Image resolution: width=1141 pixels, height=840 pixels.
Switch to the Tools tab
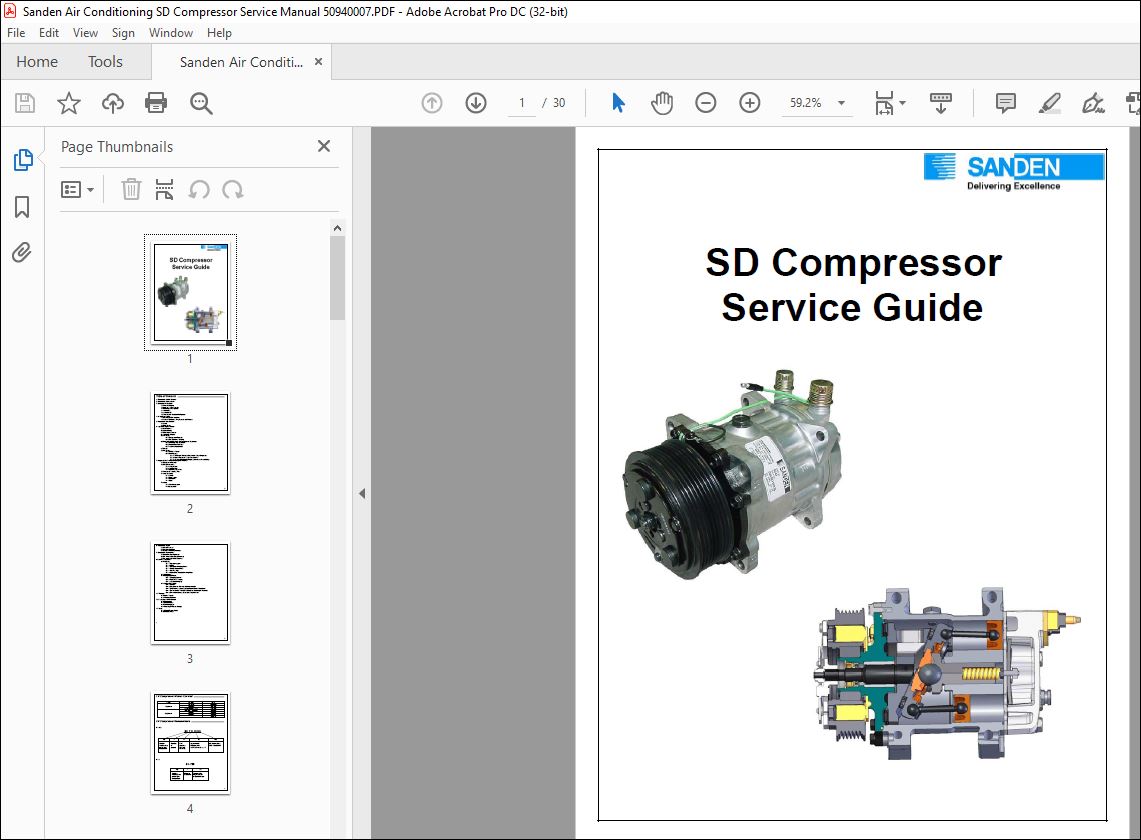click(x=106, y=62)
